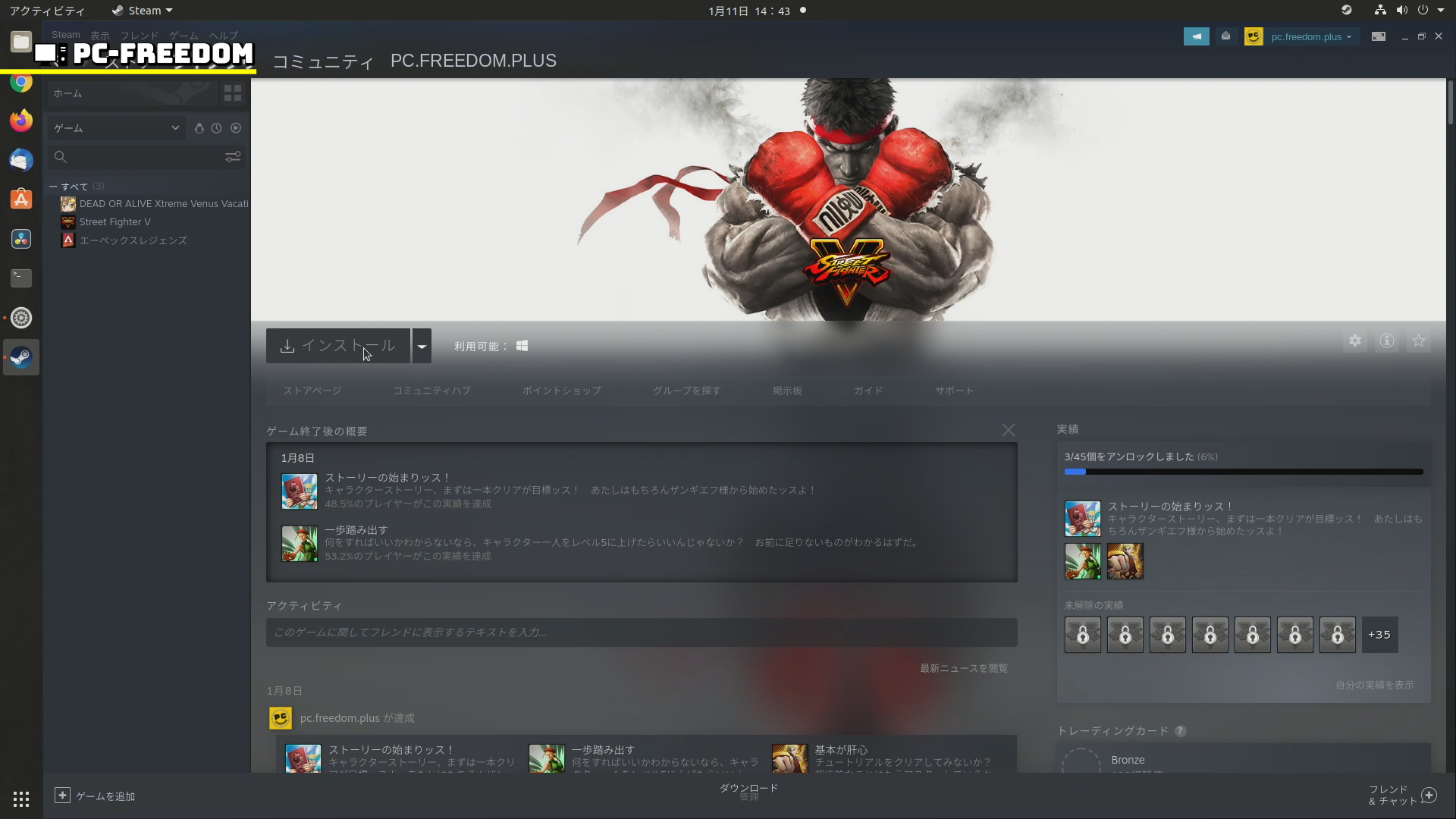Image resolution: width=1456 pixels, height=819 pixels.
Task: Click the game info icon
Action: pyautogui.click(x=1386, y=341)
